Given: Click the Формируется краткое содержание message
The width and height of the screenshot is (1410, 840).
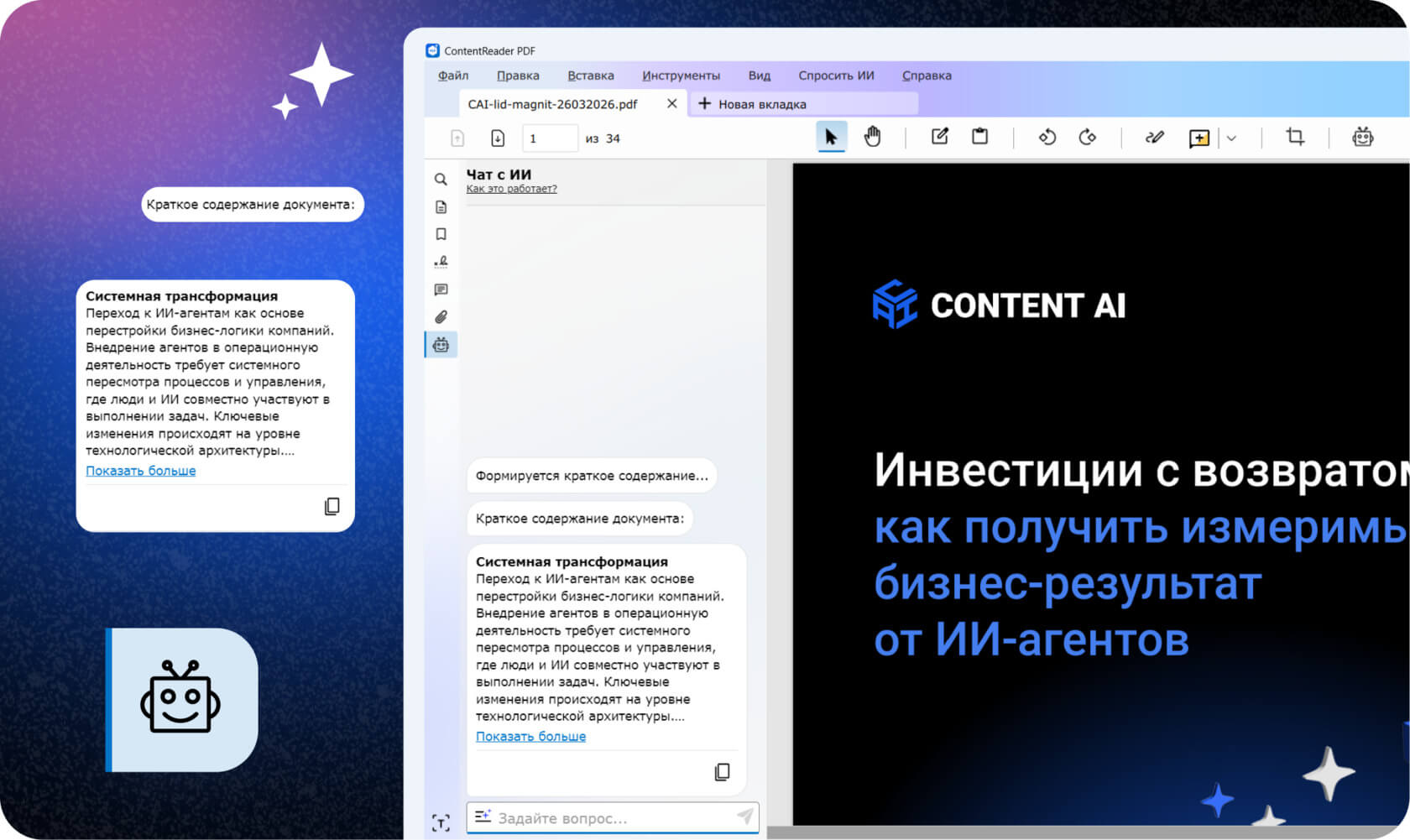Looking at the screenshot, I should pyautogui.click(x=592, y=476).
